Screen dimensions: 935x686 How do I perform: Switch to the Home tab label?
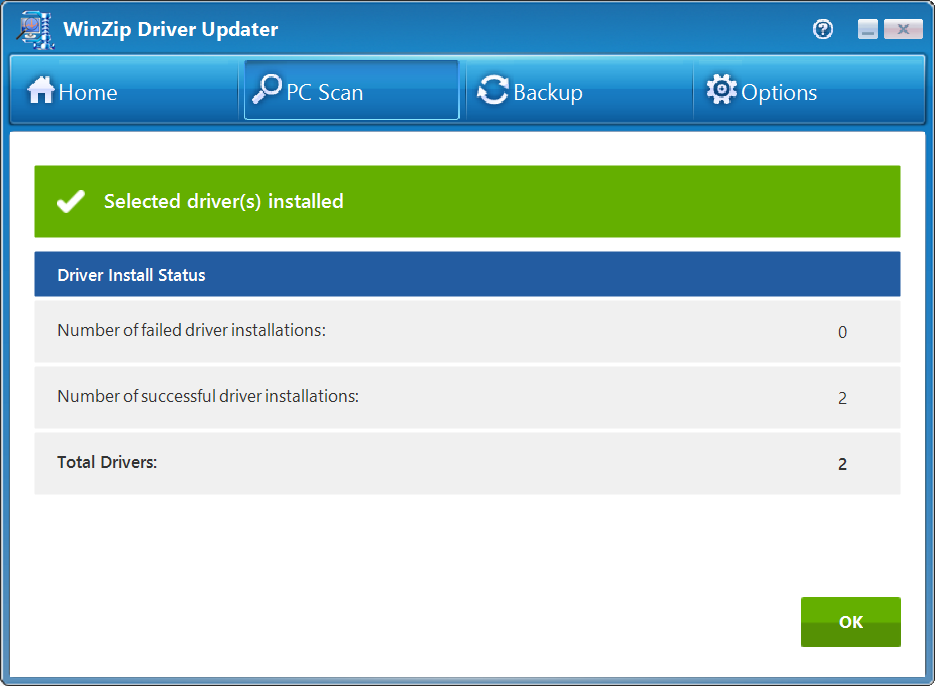click(88, 93)
